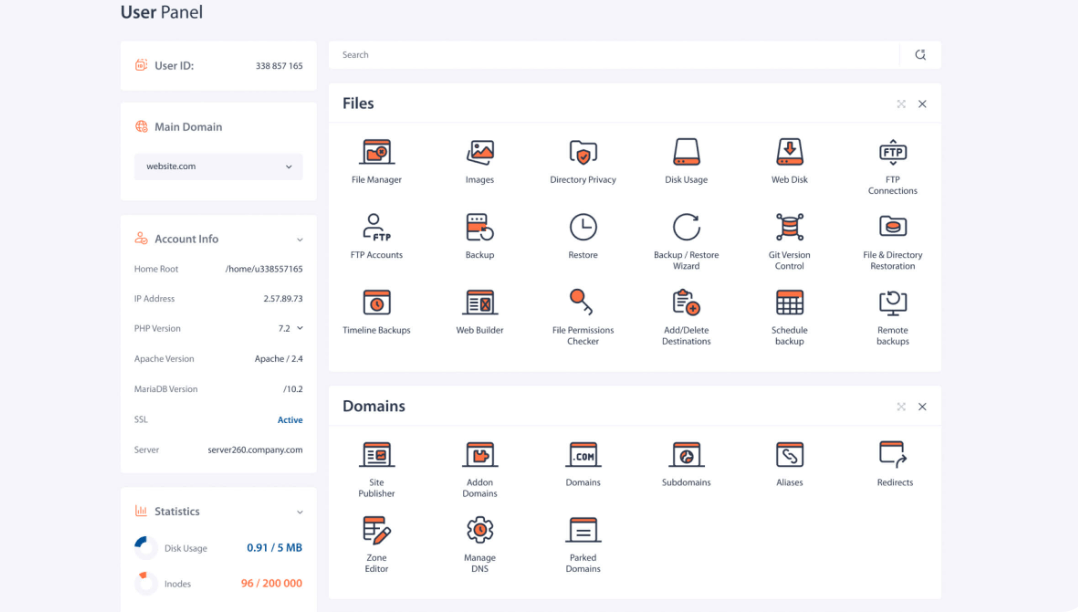Click the search magnifier button
1078x615 pixels.
(920, 55)
